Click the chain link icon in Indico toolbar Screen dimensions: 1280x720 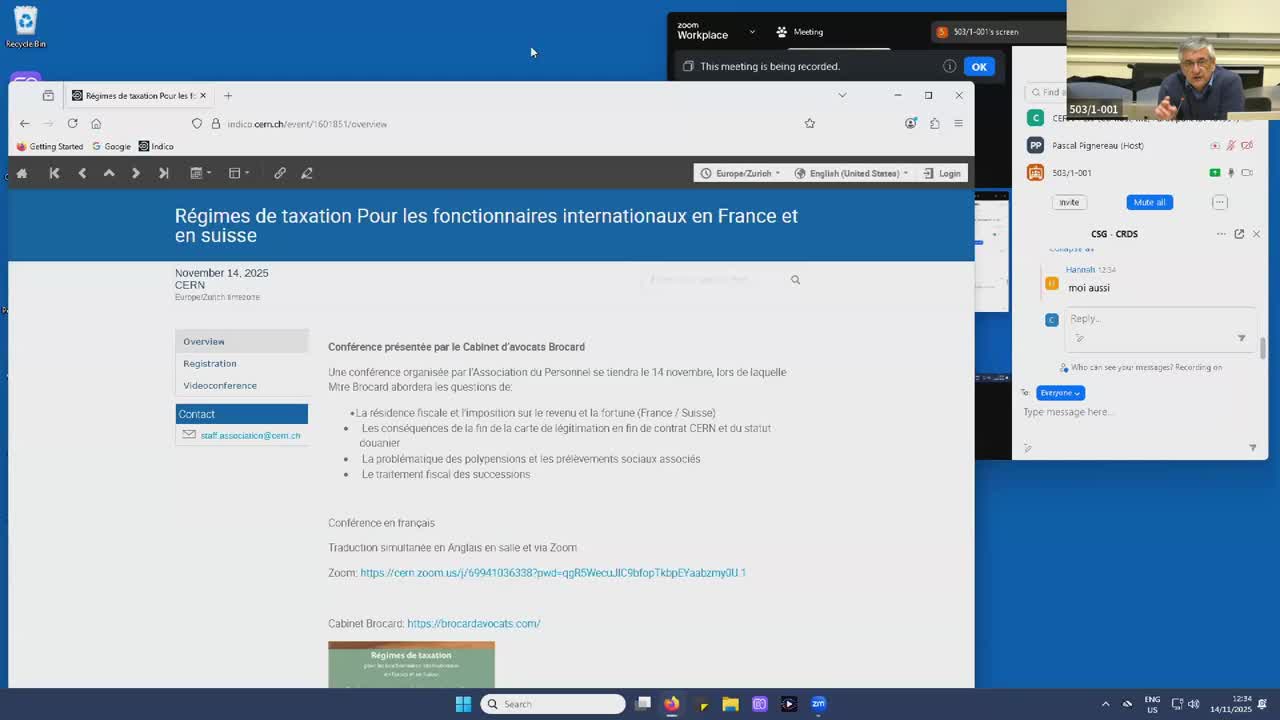[x=280, y=173]
